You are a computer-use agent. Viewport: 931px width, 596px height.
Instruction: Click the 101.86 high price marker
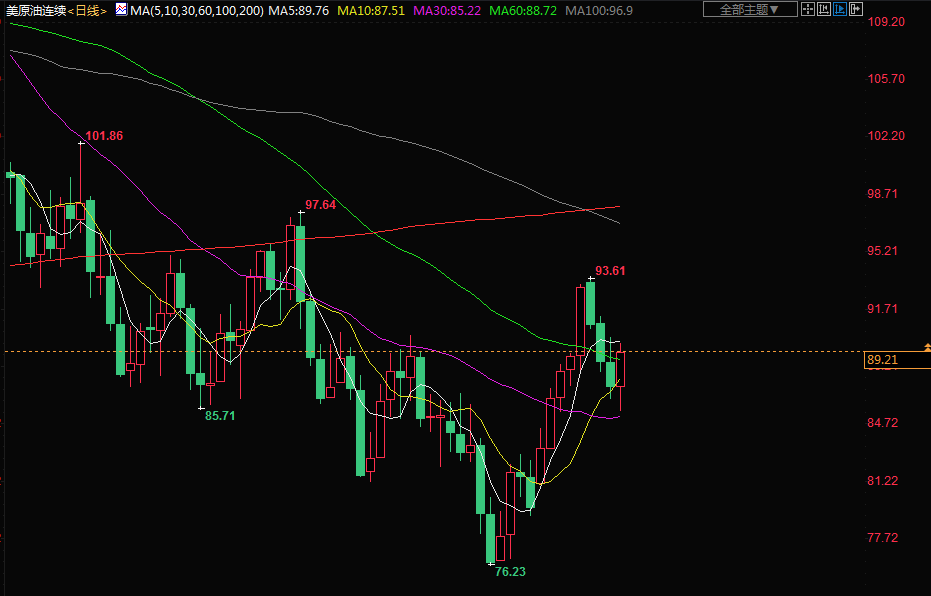[104, 135]
